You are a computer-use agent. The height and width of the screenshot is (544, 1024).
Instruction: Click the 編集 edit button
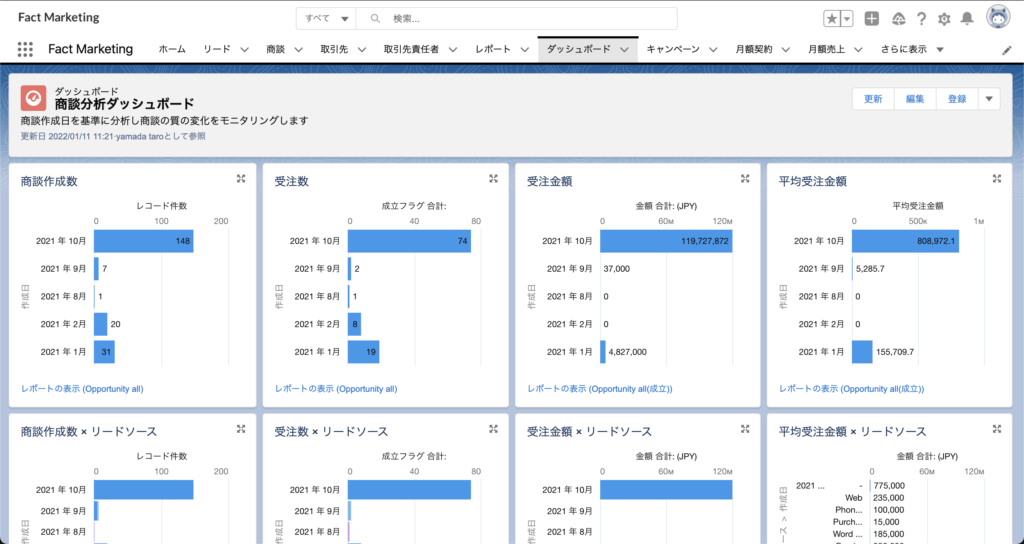(915, 99)
